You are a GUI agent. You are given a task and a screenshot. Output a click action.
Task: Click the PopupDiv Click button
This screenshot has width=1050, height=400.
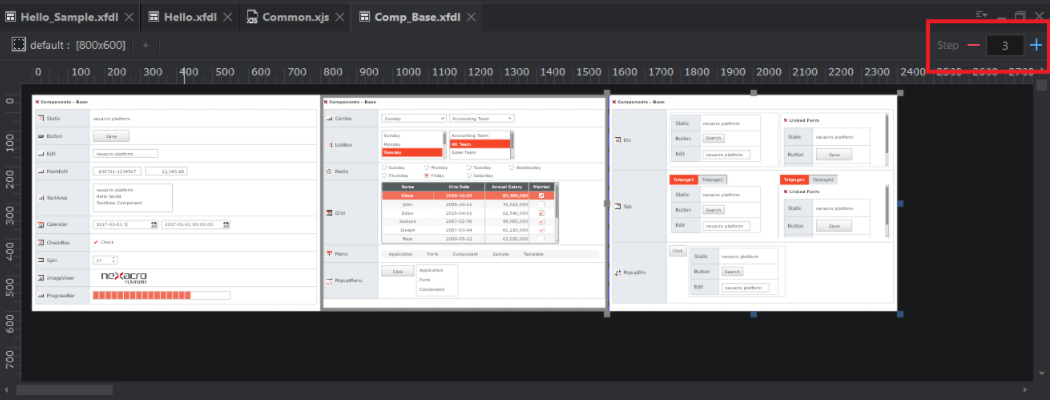pos(678,251)
